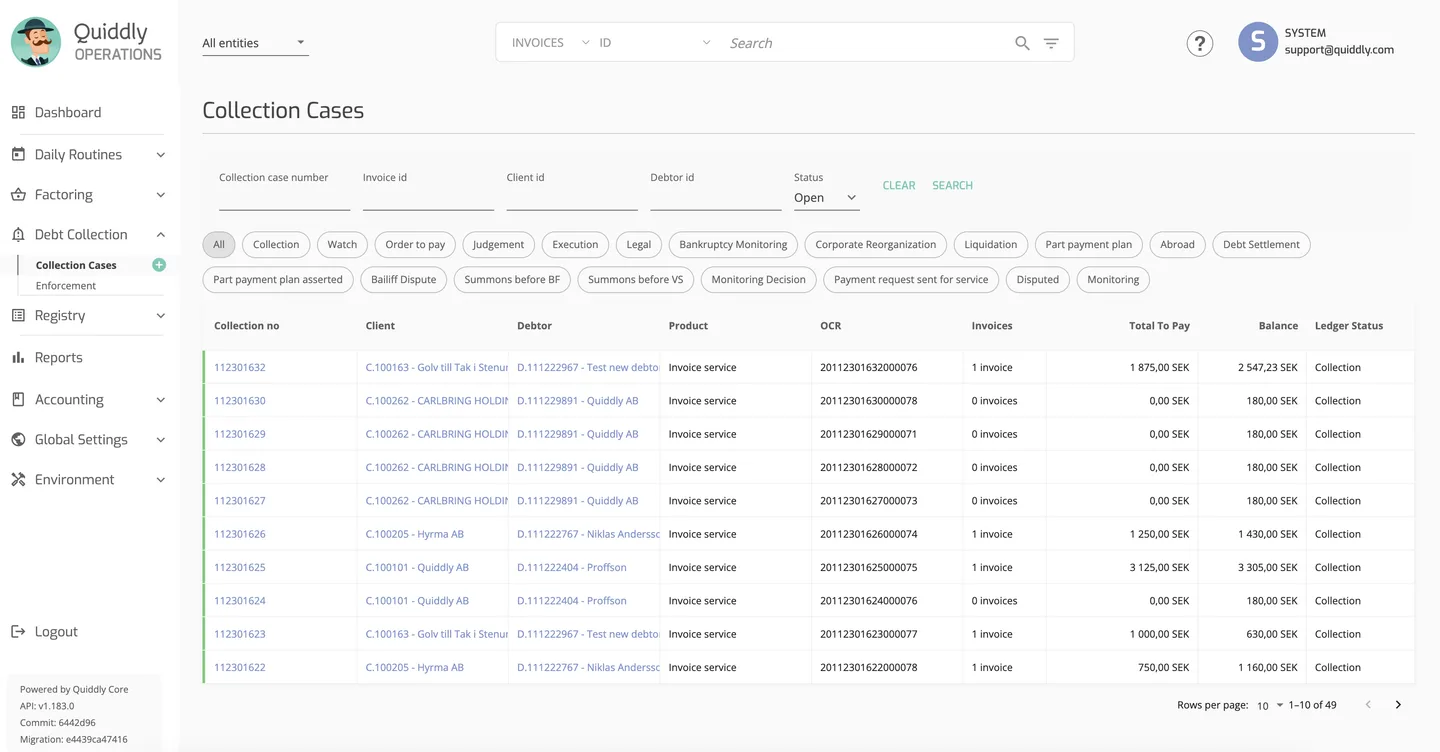The image size is (1440, 752).
Task: Open collection case 112301632
Action: (240, 367)
